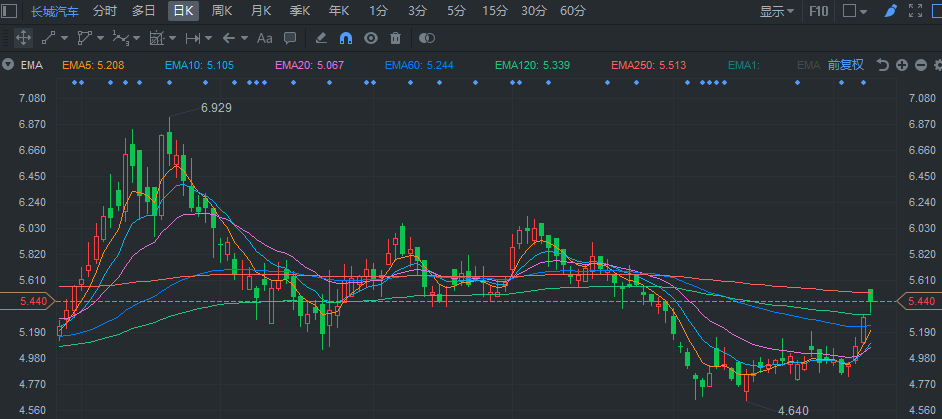Image resolution: width=942 pixels, height=419 pixels.
Task: Zoom in with the plus circle
Action: (902, 65)
